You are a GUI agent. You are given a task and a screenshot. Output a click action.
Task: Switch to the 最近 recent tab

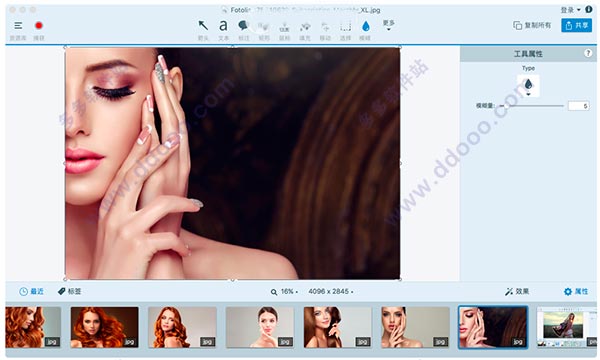coord(31,292)
